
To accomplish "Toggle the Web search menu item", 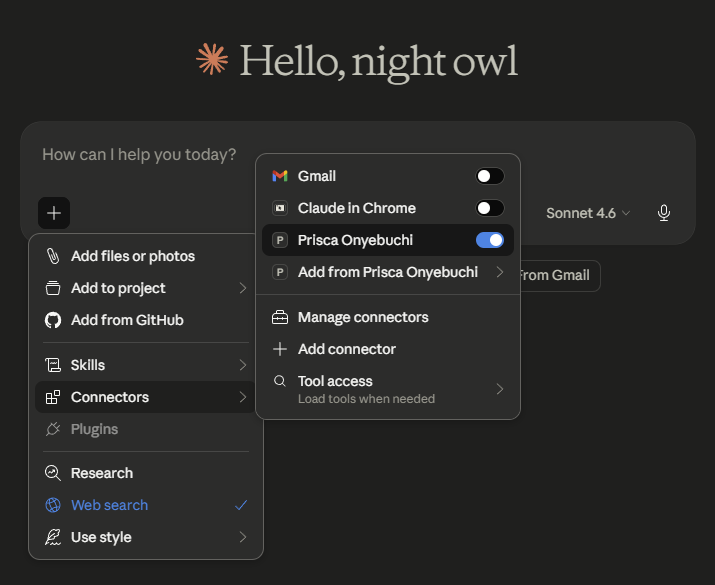I will pos(145,505).
